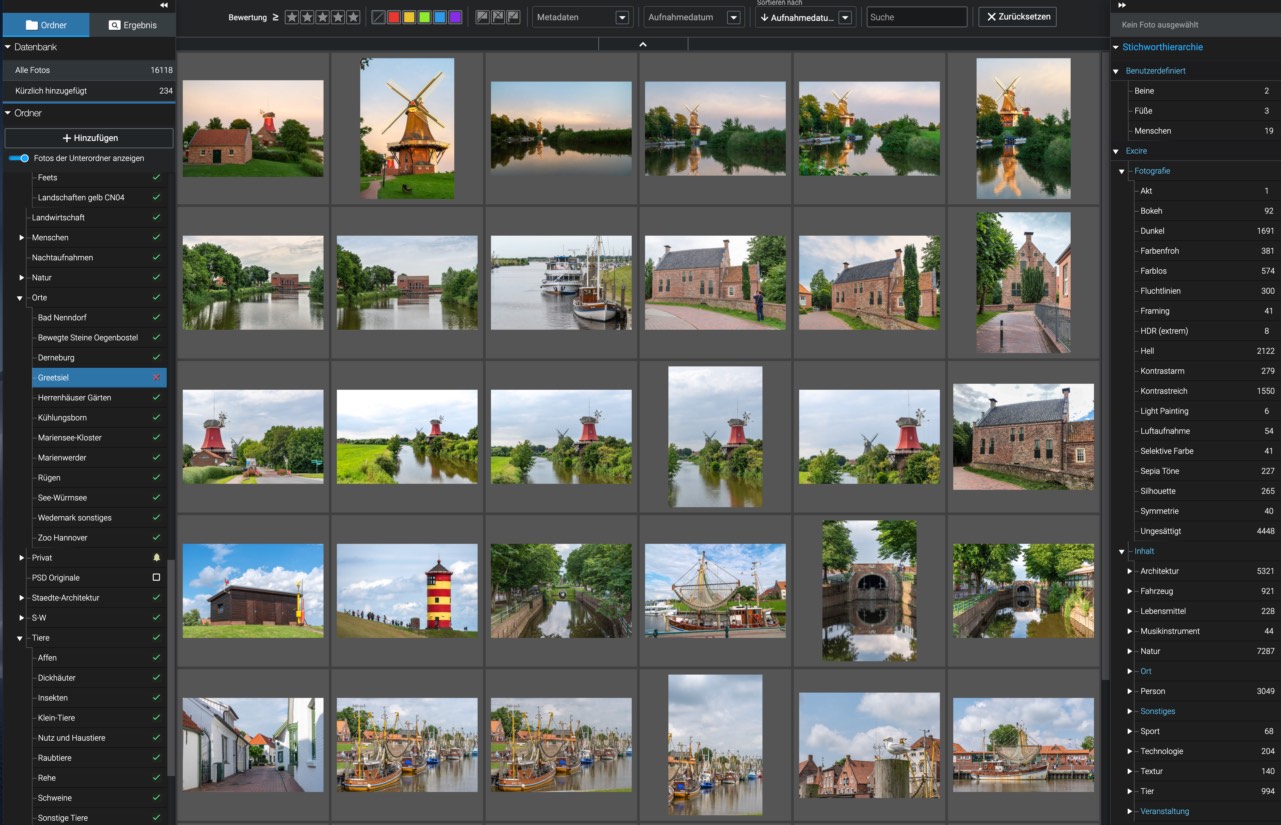This screenshot has height=825, width=1281.
Task: Select Kürzlich hinzugefügt entry
Action: point(88,90)
